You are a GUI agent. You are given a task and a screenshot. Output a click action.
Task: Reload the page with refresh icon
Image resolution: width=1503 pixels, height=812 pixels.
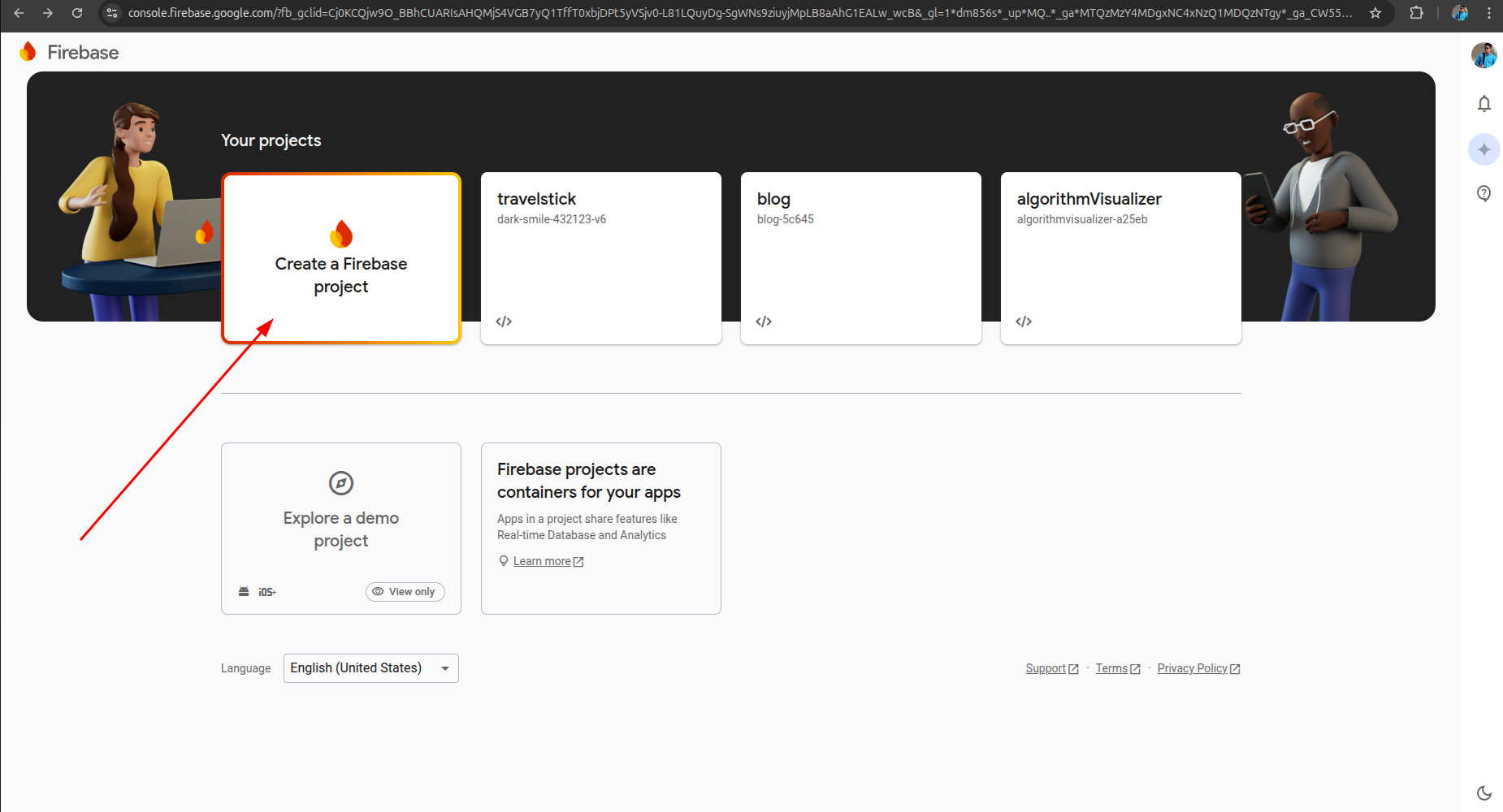click(77, 13)
